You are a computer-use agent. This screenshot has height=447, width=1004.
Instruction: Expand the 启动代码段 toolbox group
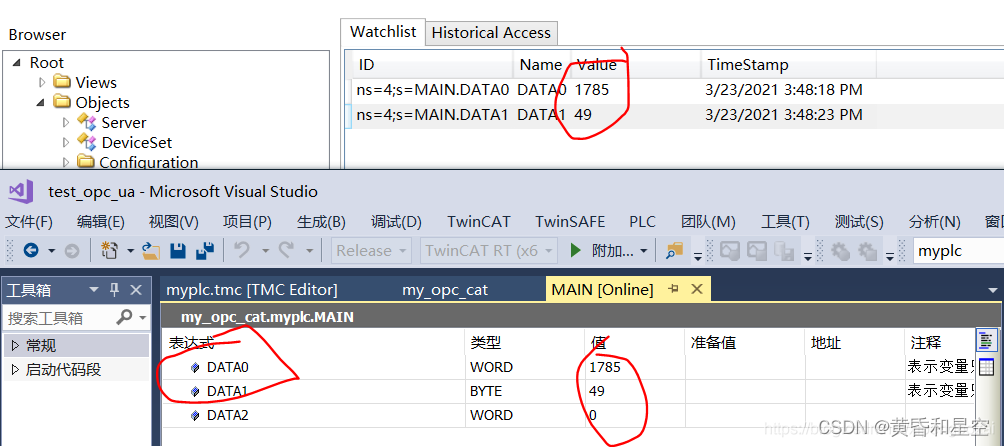(15, 370)
